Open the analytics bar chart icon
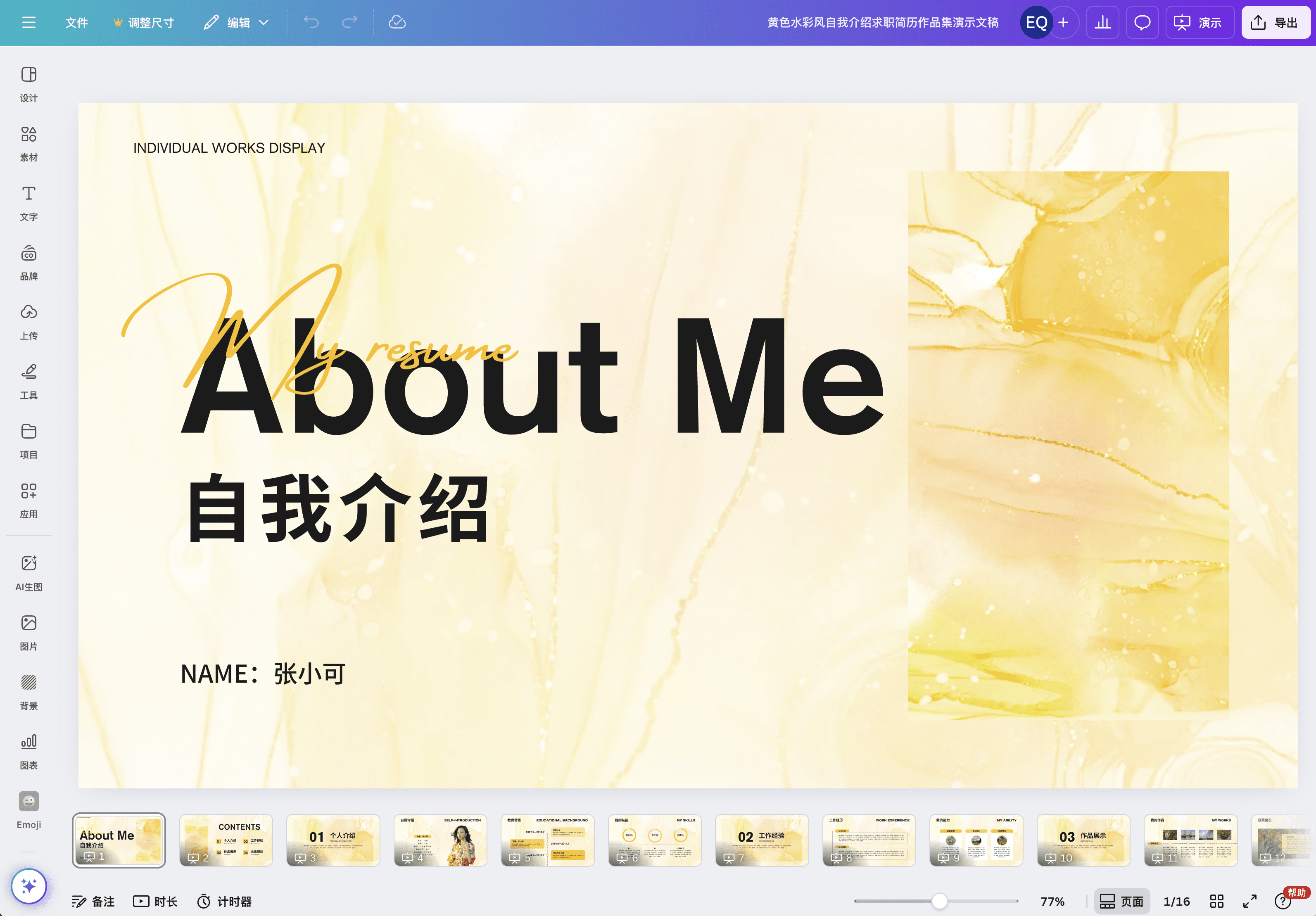Image resolution: width=1316 pixels, height=916 pixels. pyautogui.click(x=1103, y=22)
